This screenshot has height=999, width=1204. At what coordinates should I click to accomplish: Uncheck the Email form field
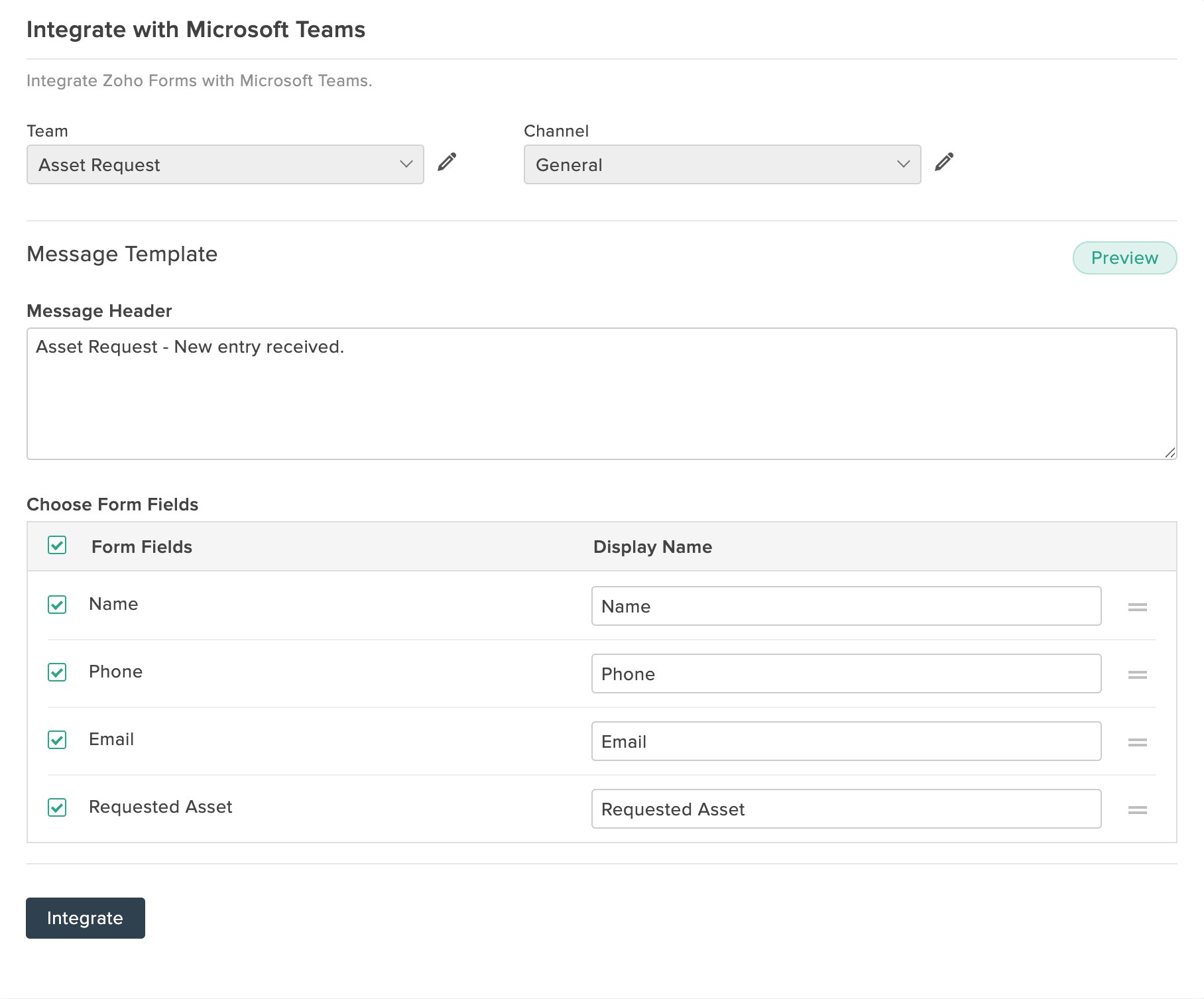(57, 740)
